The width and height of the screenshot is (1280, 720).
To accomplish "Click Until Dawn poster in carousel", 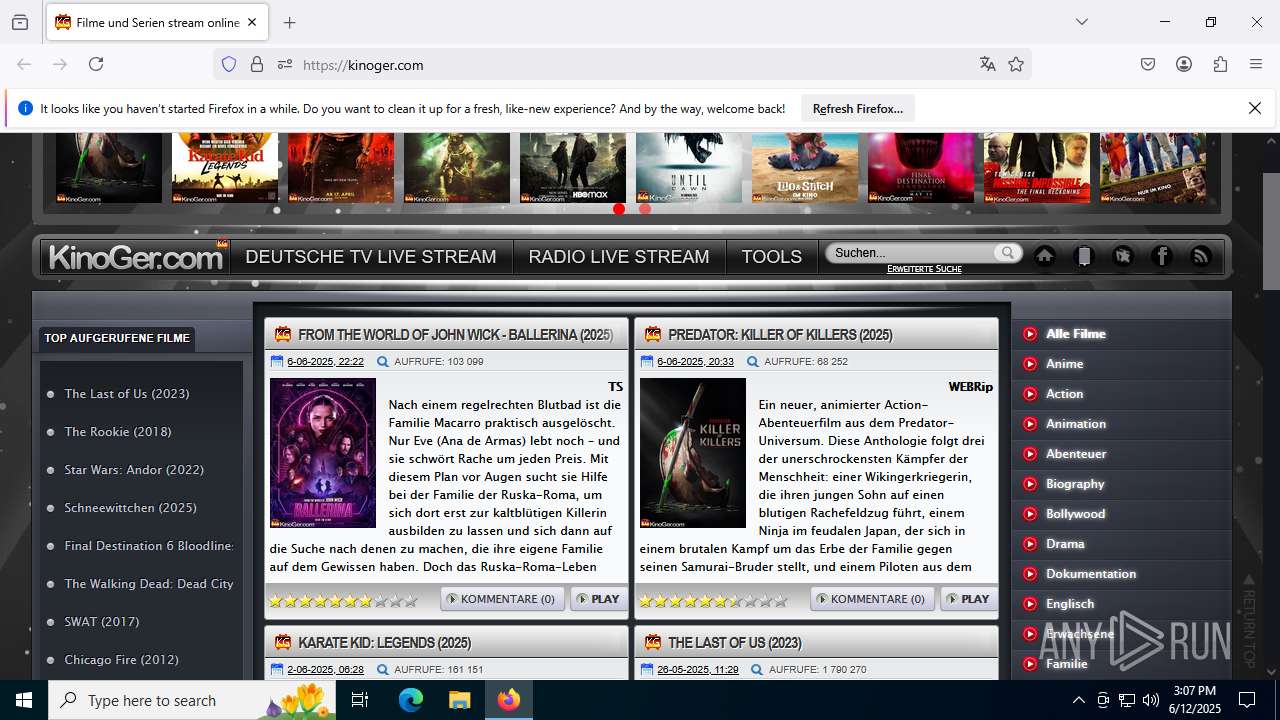I will [x=689, y=167].
